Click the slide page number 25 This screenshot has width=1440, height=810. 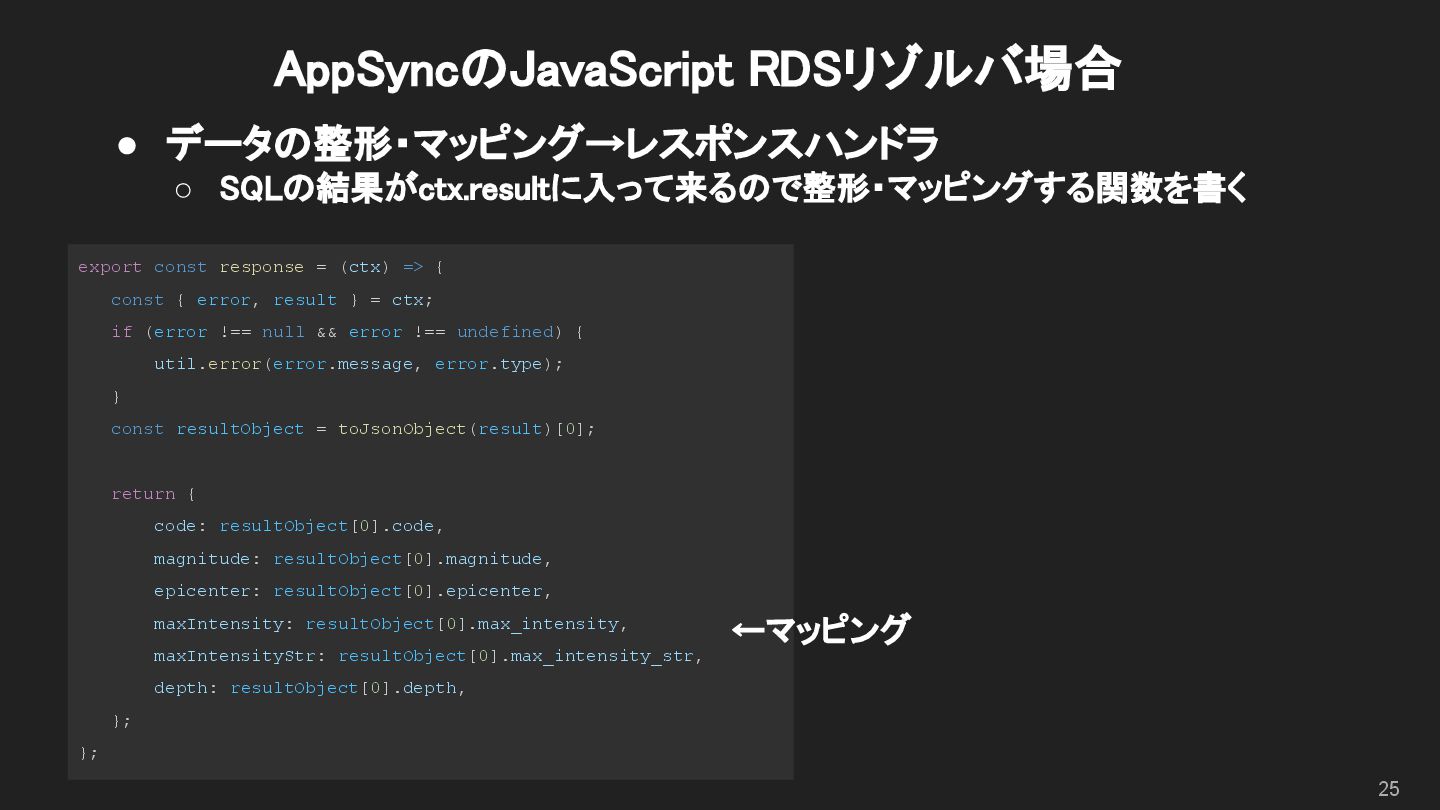[x=1388, y=788]
